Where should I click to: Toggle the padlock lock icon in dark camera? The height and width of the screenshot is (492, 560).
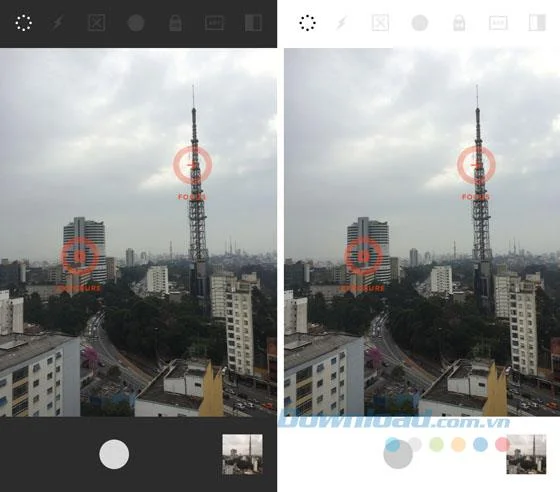tap(175, 23)
